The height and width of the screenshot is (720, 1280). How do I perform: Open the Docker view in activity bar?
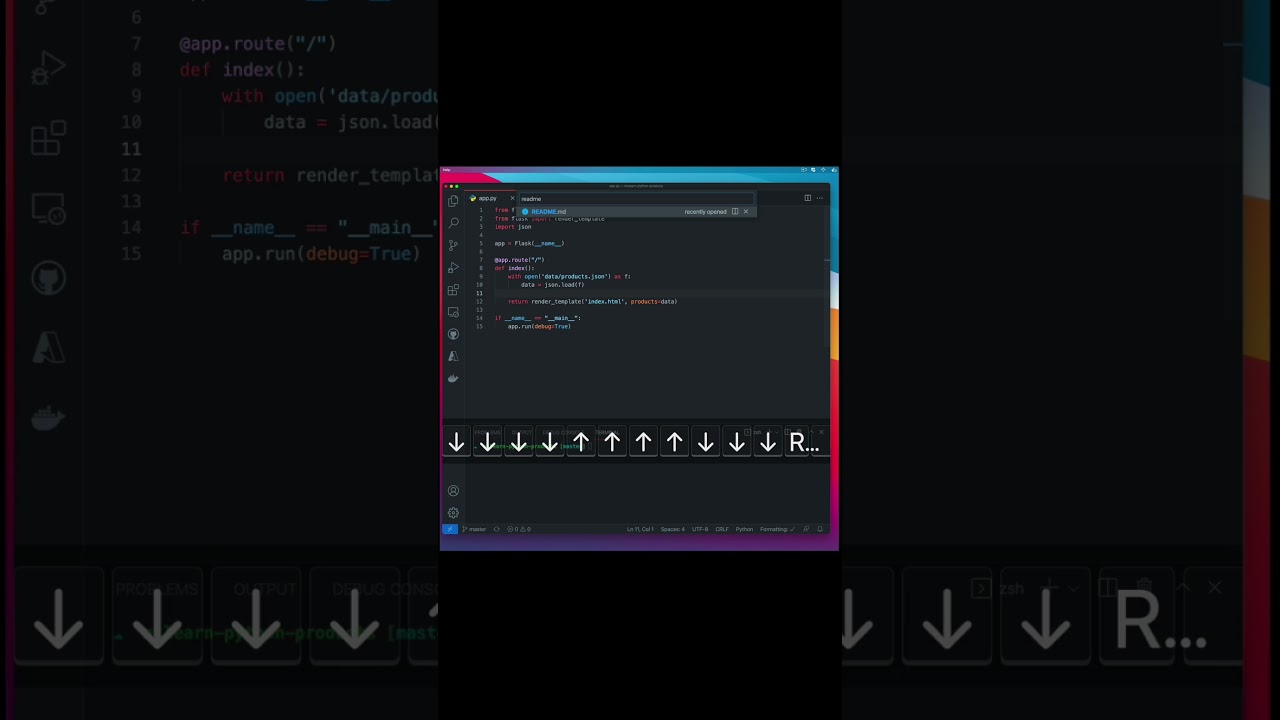point(453,378)
